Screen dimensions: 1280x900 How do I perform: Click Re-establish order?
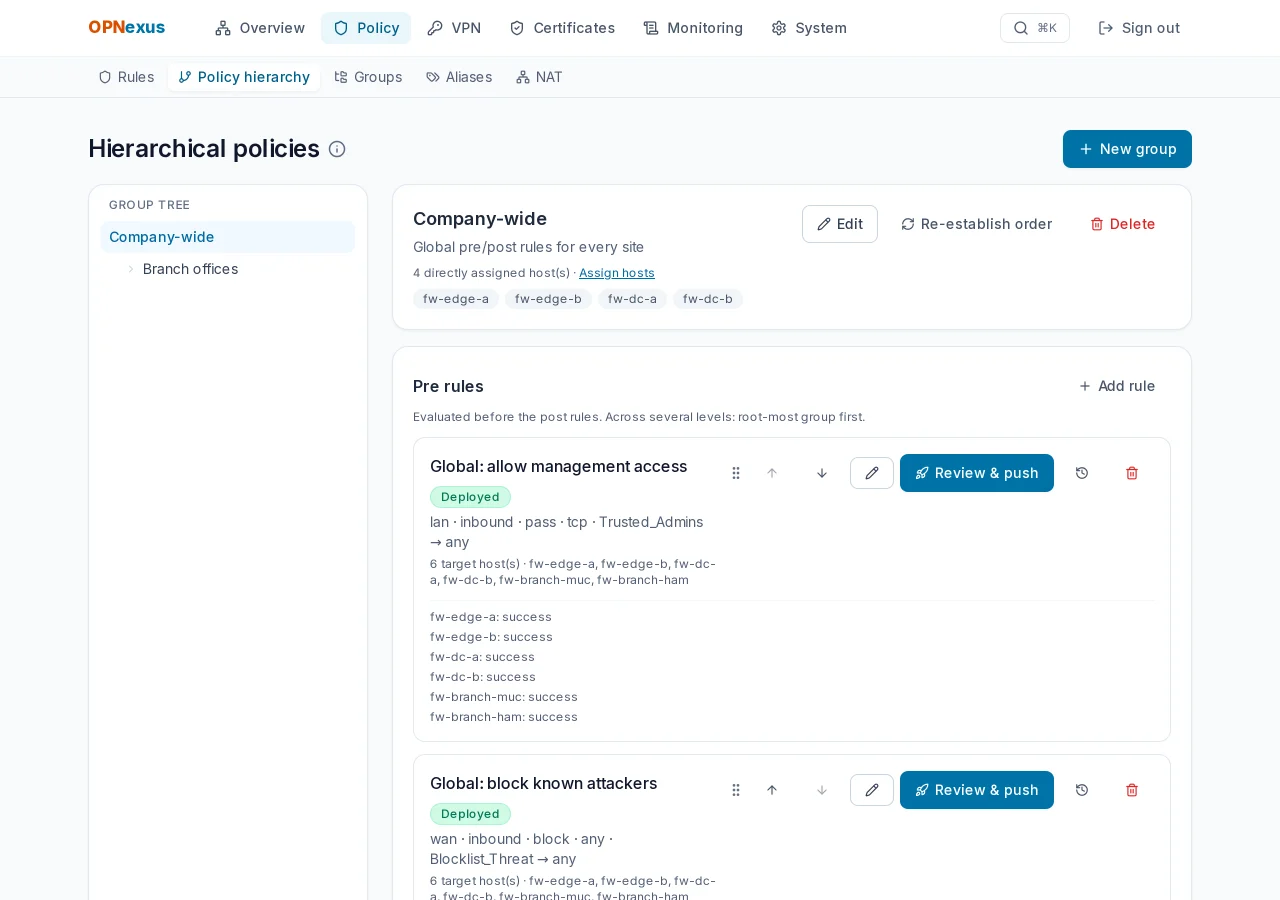[976, 224]
